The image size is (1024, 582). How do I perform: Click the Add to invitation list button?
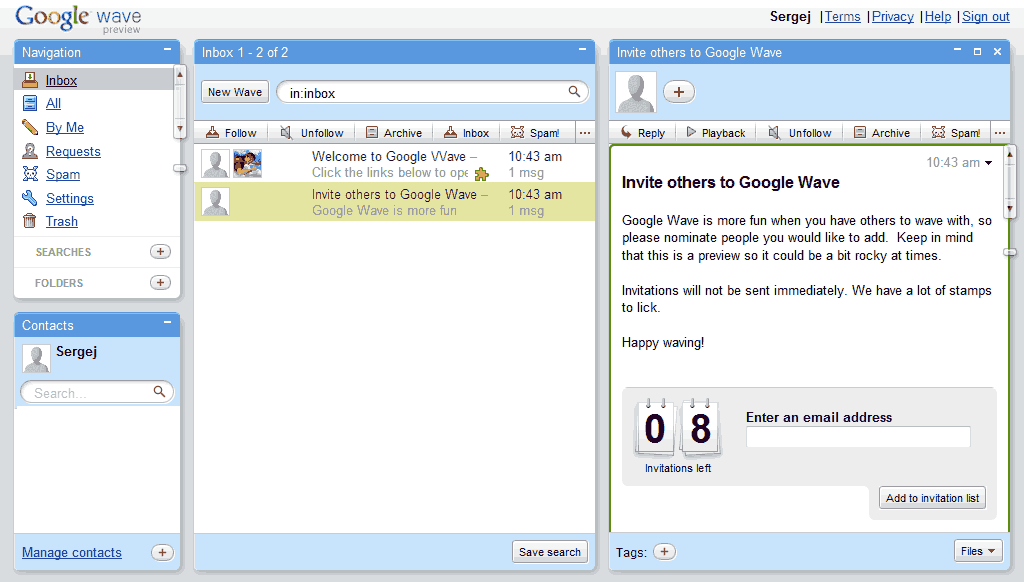pyautogui.click(x=932, y=498)
